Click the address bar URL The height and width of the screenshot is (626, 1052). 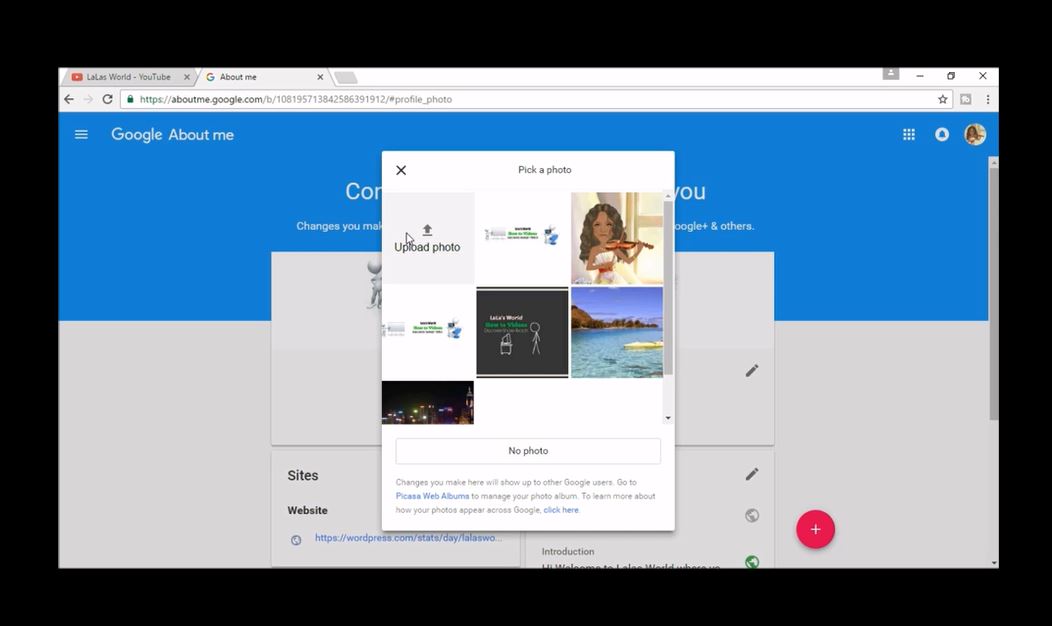coord(296,99)
